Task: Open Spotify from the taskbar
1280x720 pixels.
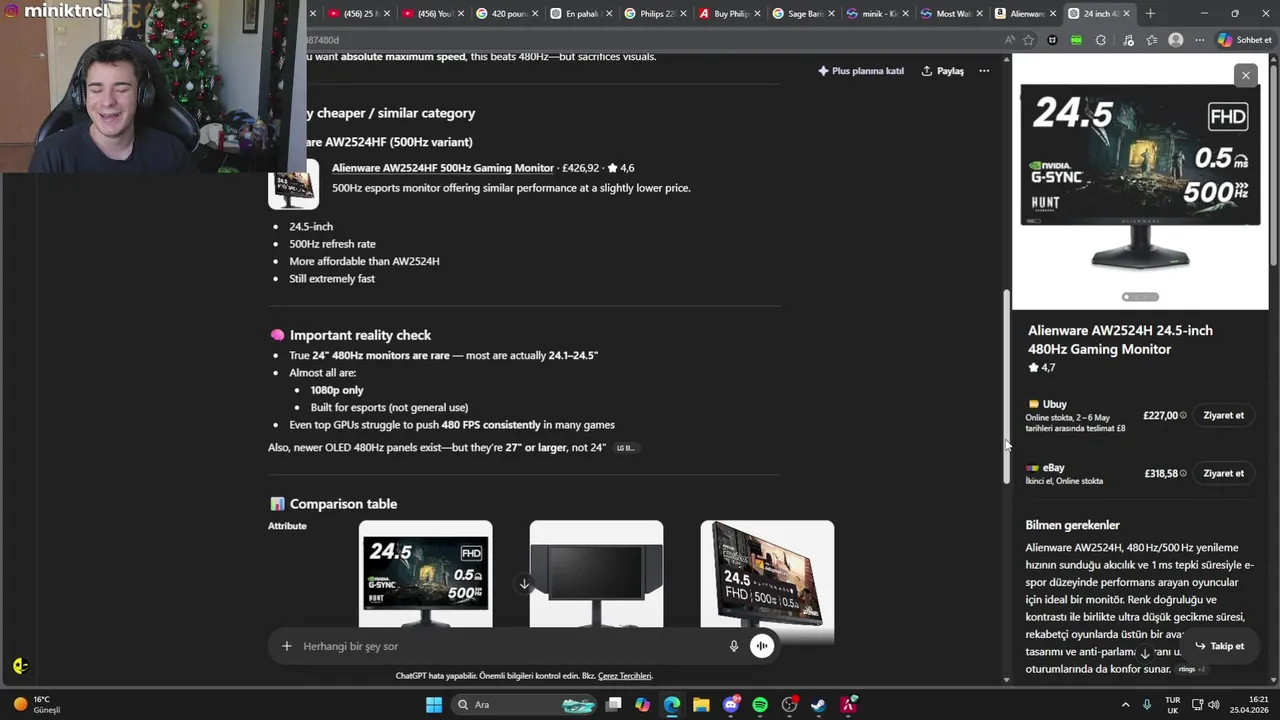Action: (x=760, y=705)
